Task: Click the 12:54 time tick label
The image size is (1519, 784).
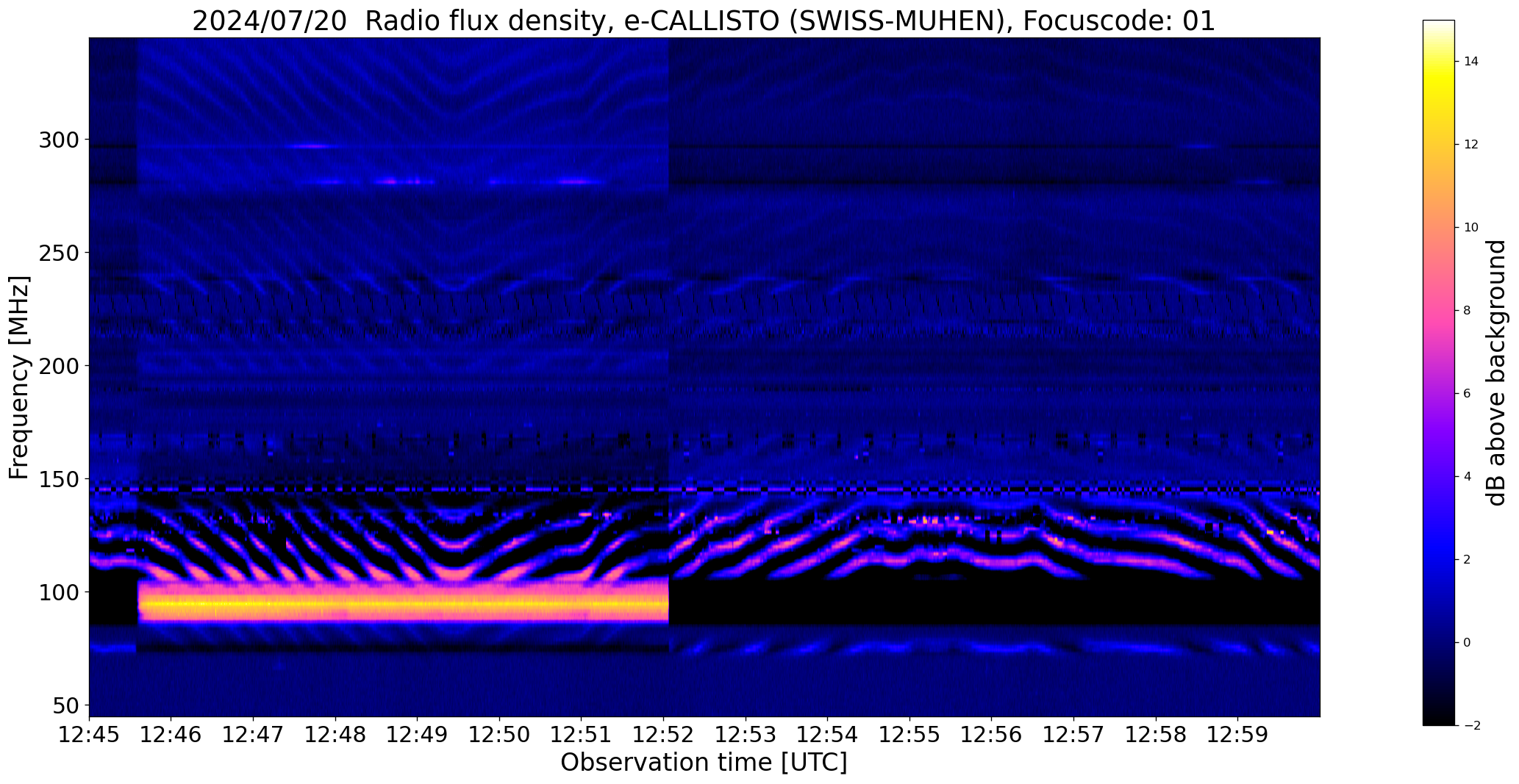Action: (828, 734)
